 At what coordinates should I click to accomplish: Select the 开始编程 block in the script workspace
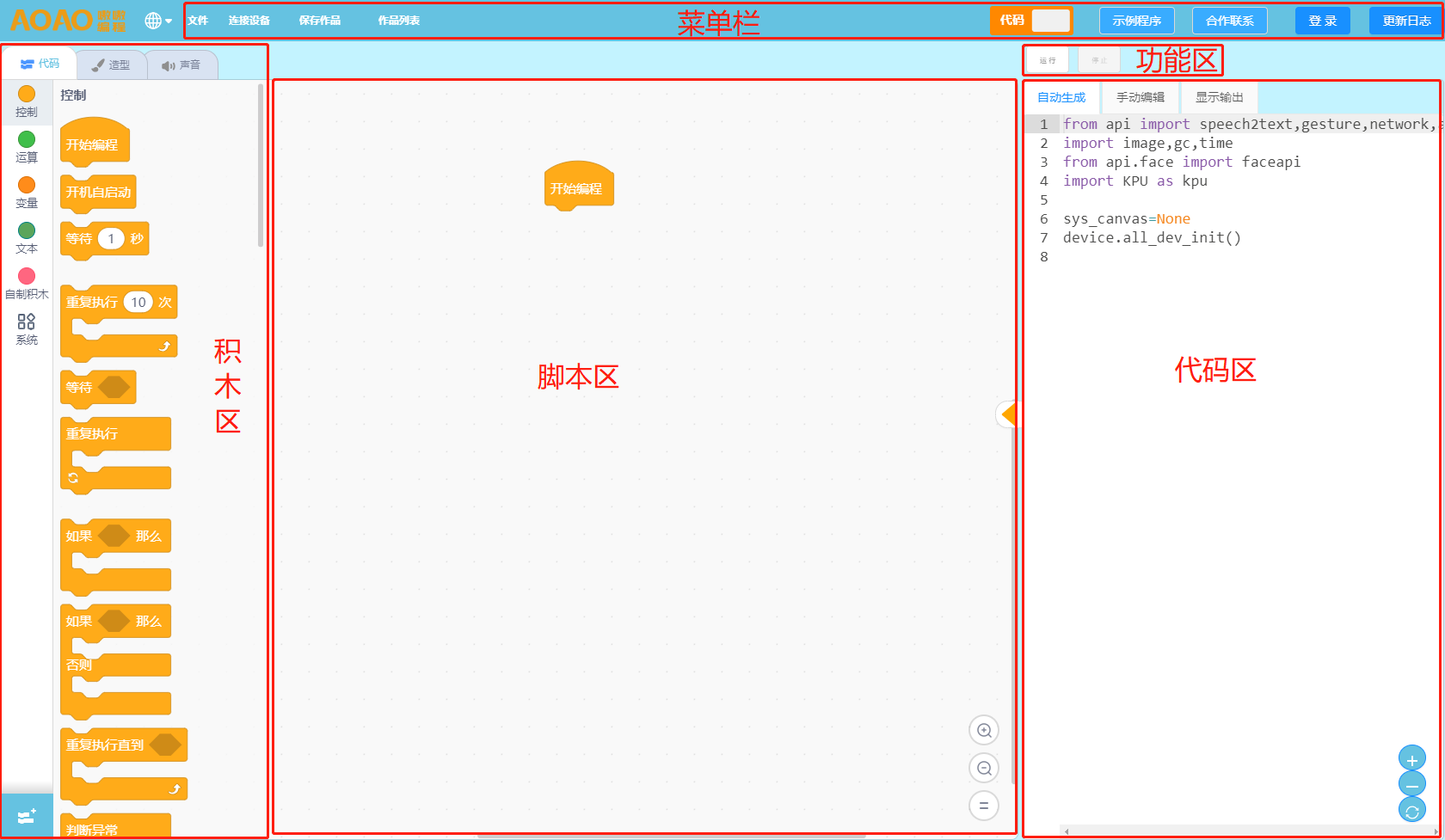coord(579,186)
